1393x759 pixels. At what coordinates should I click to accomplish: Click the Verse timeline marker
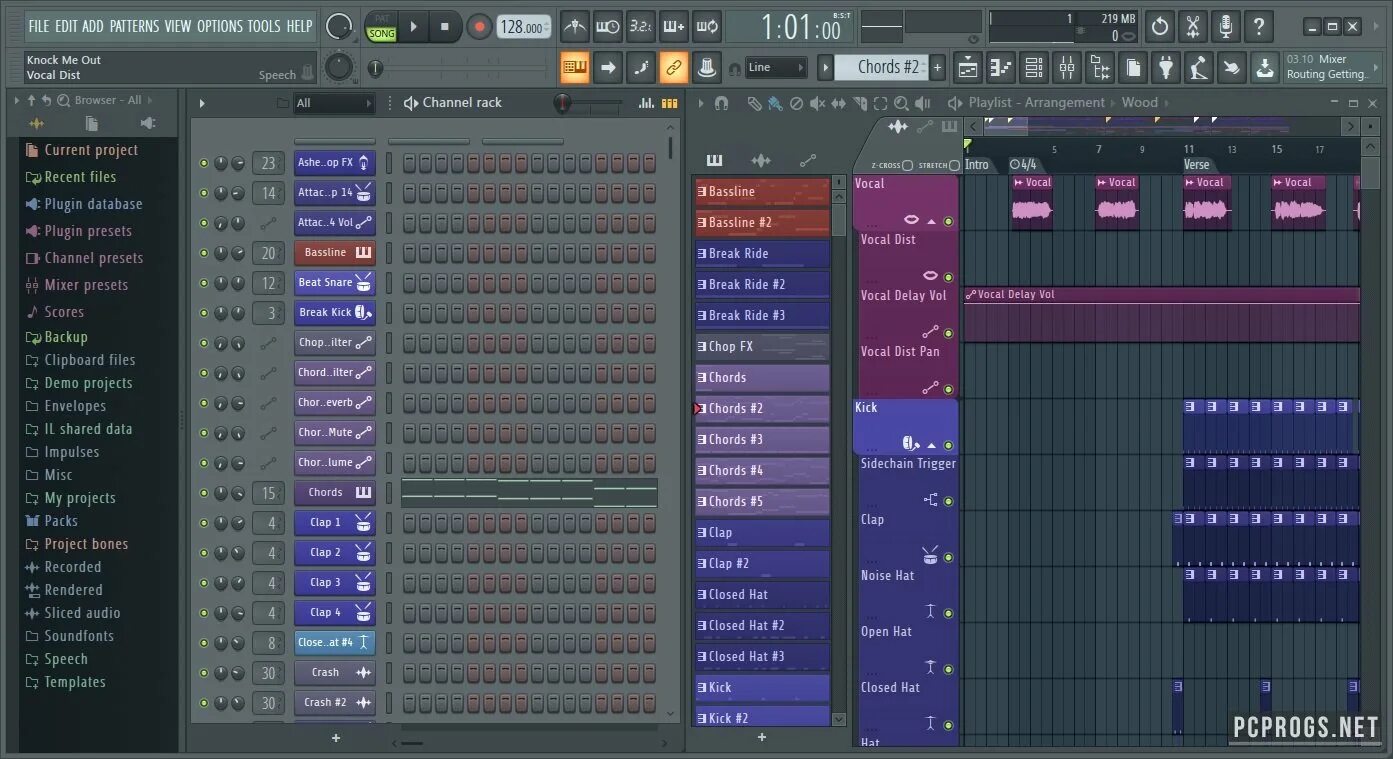point(1196,165)
